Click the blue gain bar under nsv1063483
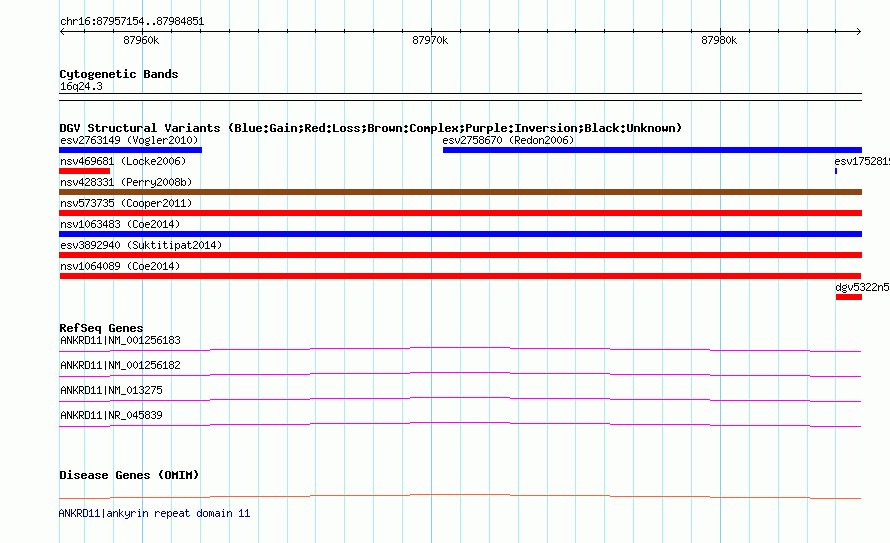Viewport: 890px width, 543px height. (x=460, y=234)
